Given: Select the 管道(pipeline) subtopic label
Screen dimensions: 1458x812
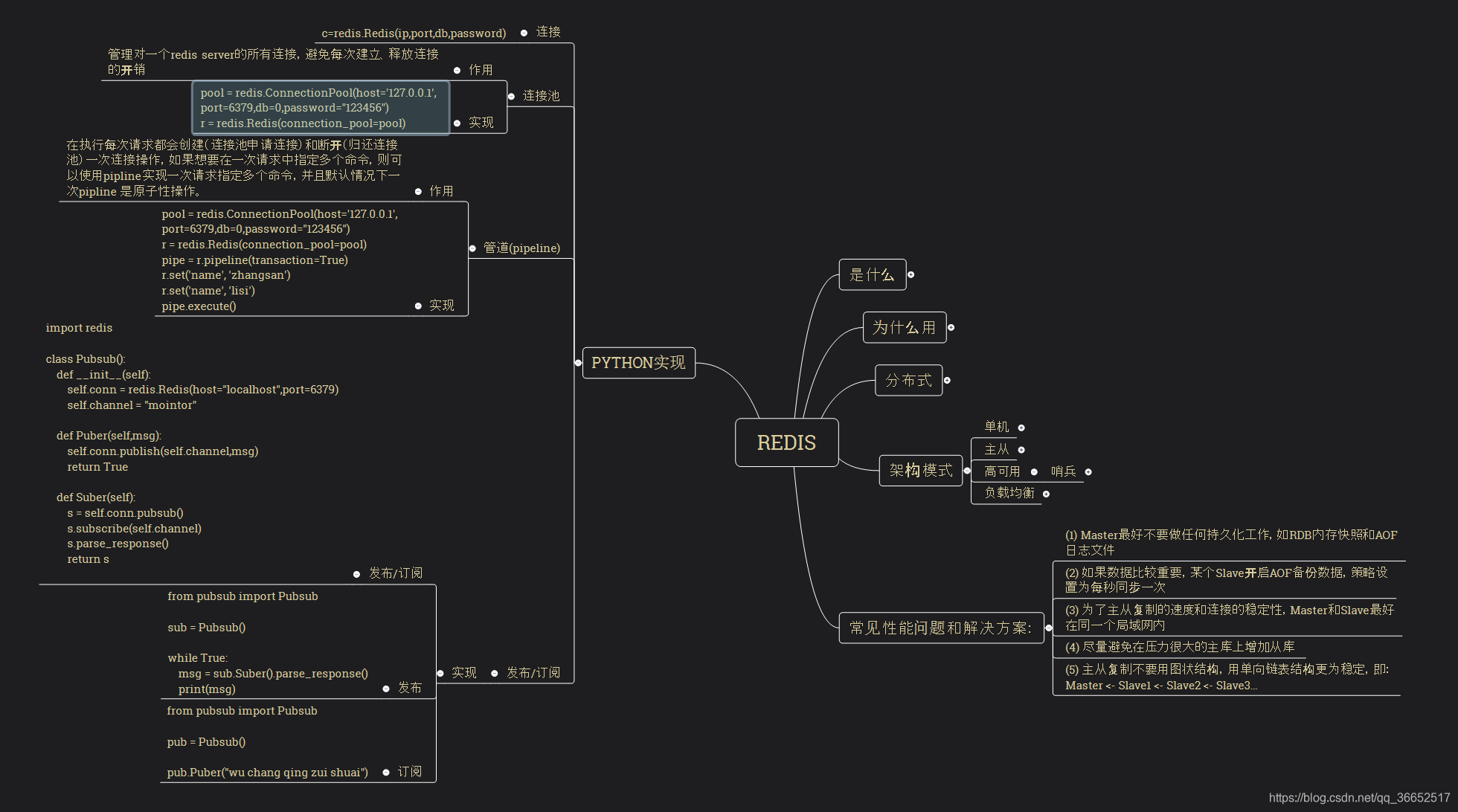Looking at the screenshot, I should click(521, 248).
